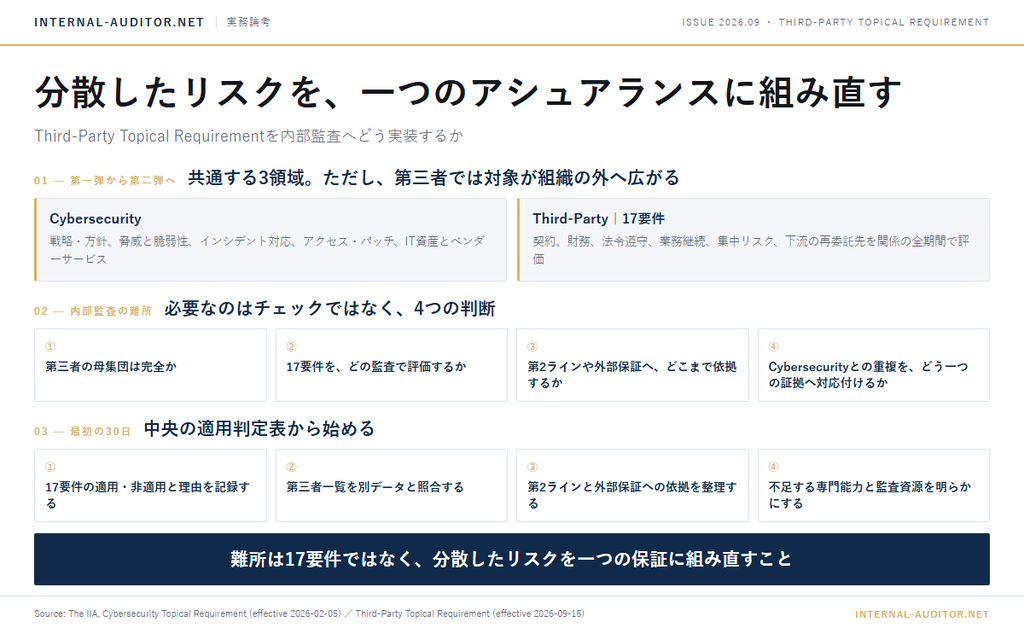Click the Cybersecurity card description text
This screenshot has width=1024, height=633.
tap(268, 250)
